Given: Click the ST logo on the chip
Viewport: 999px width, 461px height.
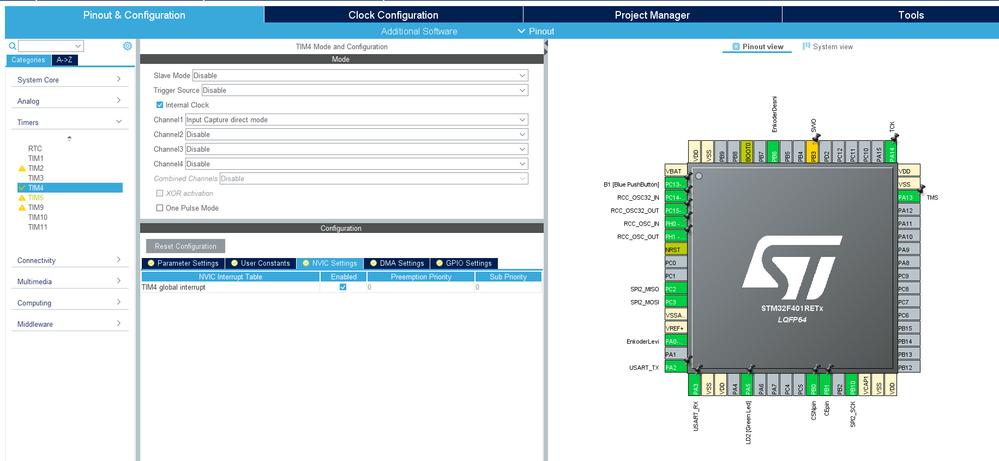Looking at the screenshot, I should pyautogui.click(x=792, y=267).
